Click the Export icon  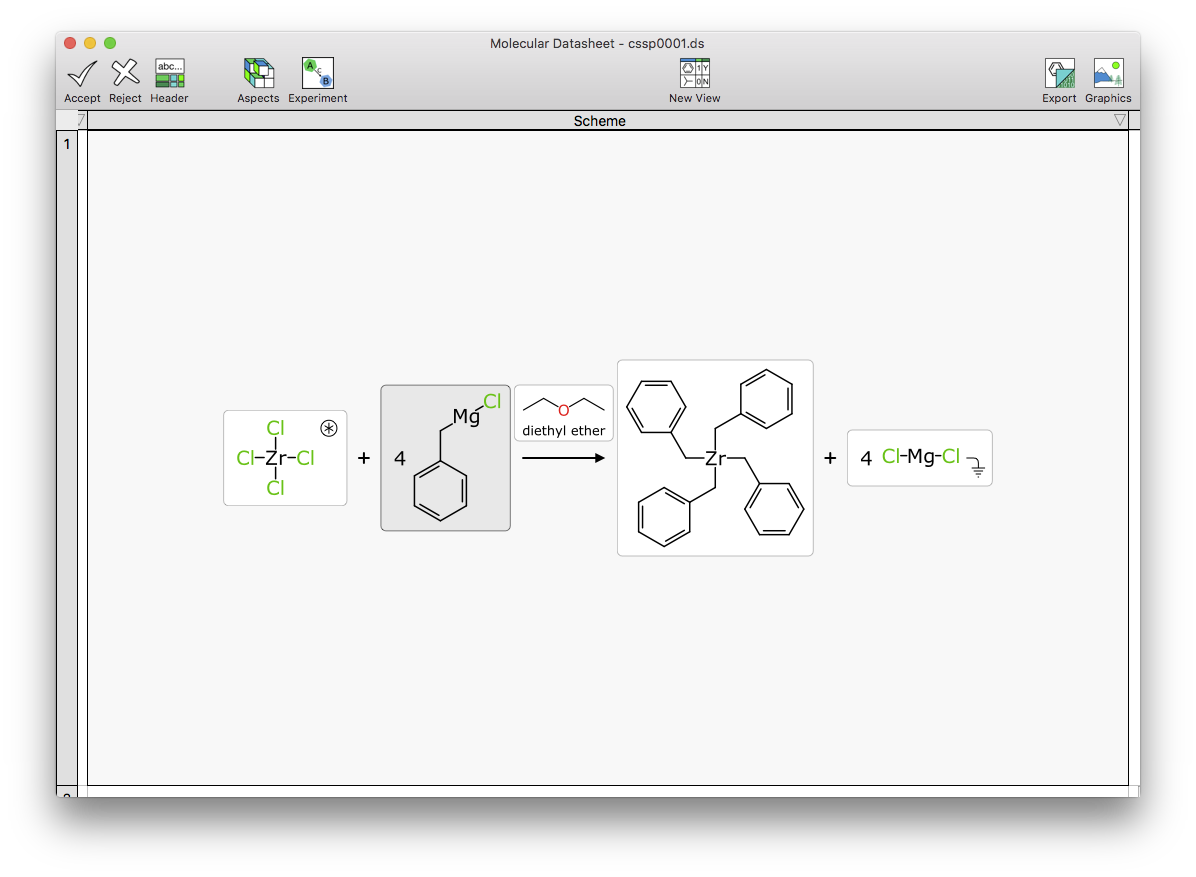point(1058,75)
